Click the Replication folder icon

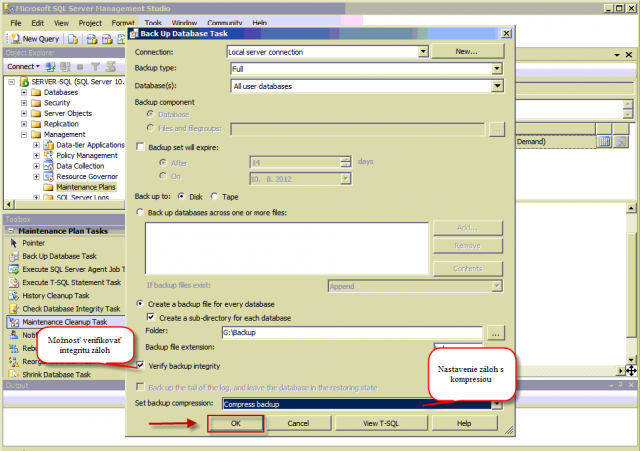36,124
